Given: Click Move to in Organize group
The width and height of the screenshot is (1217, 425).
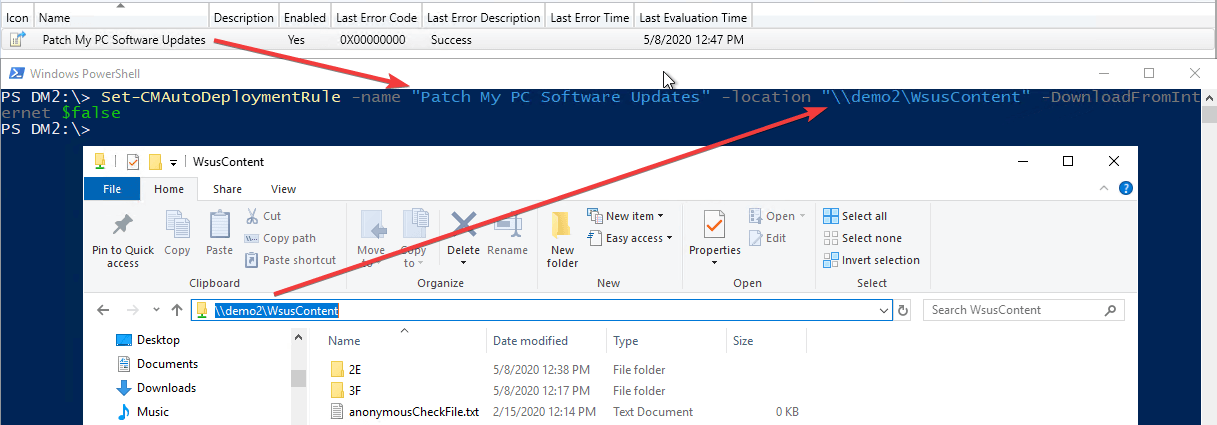Looking at the screenshot, I should click(371, 239).
